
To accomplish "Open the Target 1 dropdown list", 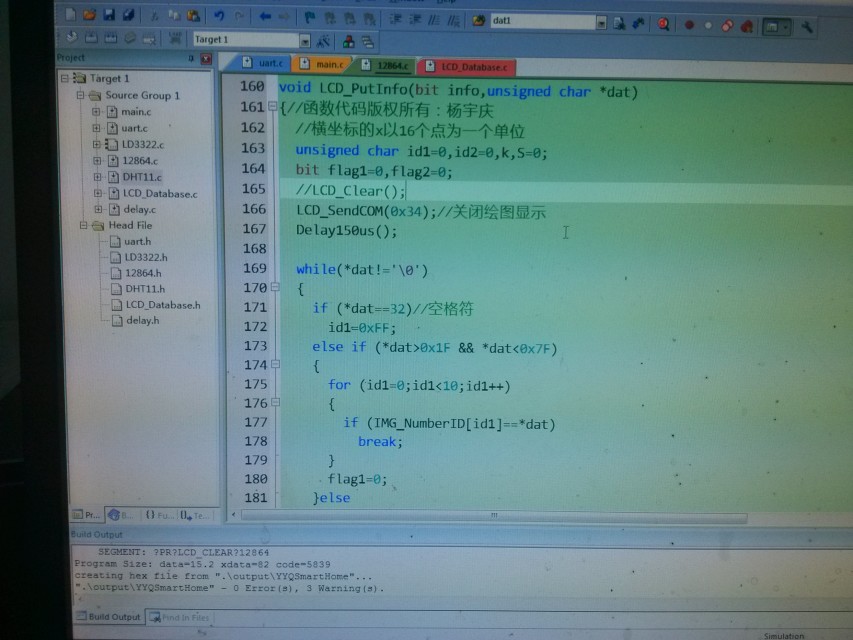I will tap(304, 40).
